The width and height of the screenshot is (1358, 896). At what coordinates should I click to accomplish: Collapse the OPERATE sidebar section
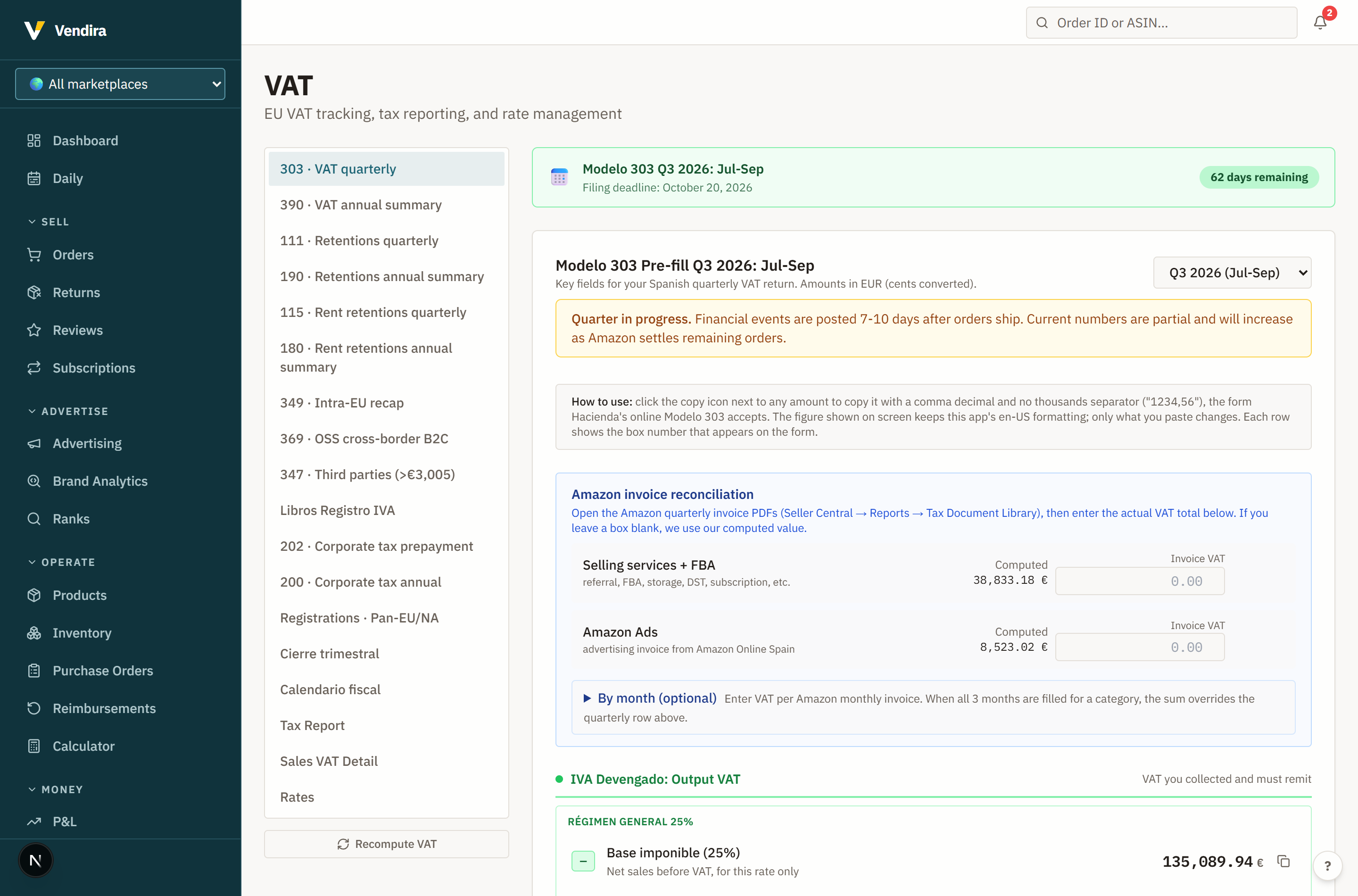click(x=62, y=562)
